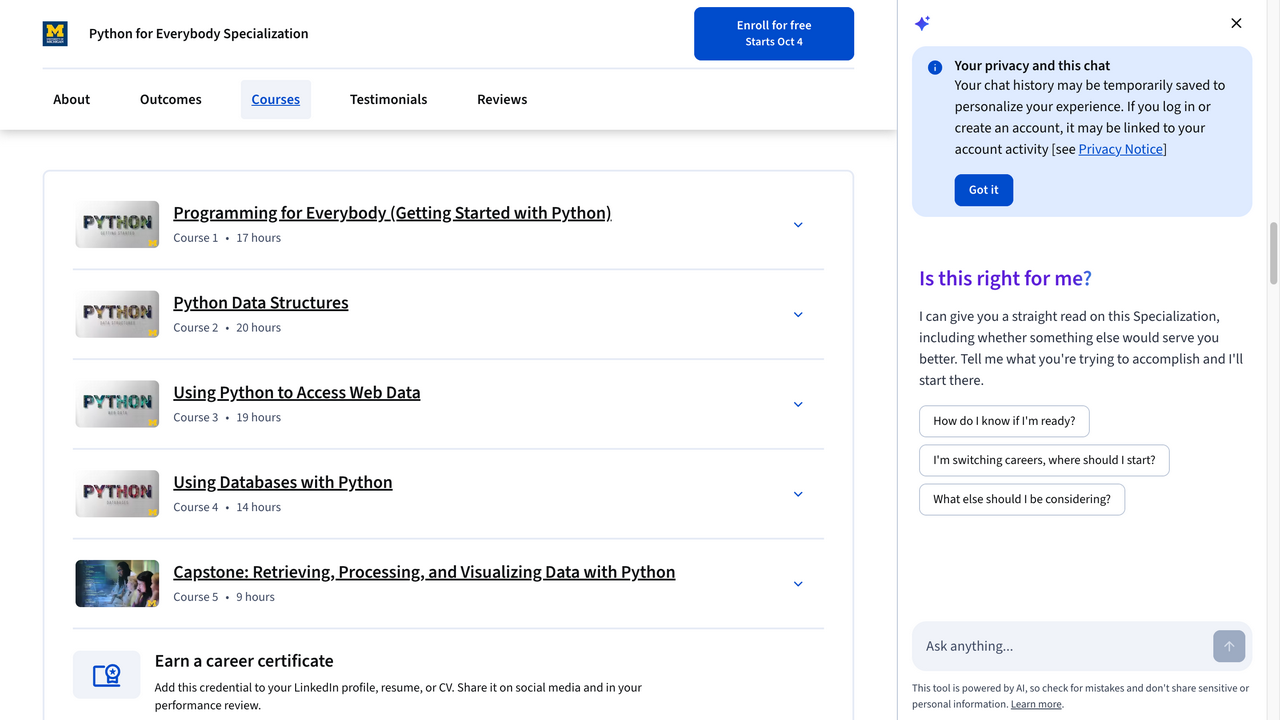
Task: Click the info icon beside privacy notice
Action: (935, 67)
